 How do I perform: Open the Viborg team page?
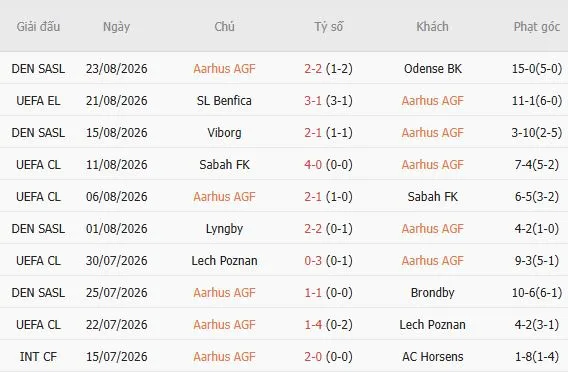point(224,133)
